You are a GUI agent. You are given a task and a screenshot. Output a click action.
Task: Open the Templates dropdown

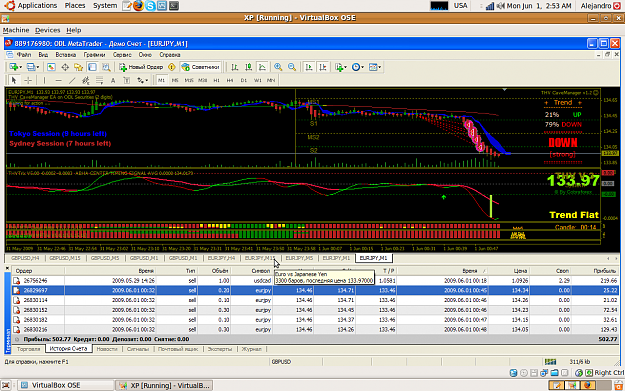point(375,67)
